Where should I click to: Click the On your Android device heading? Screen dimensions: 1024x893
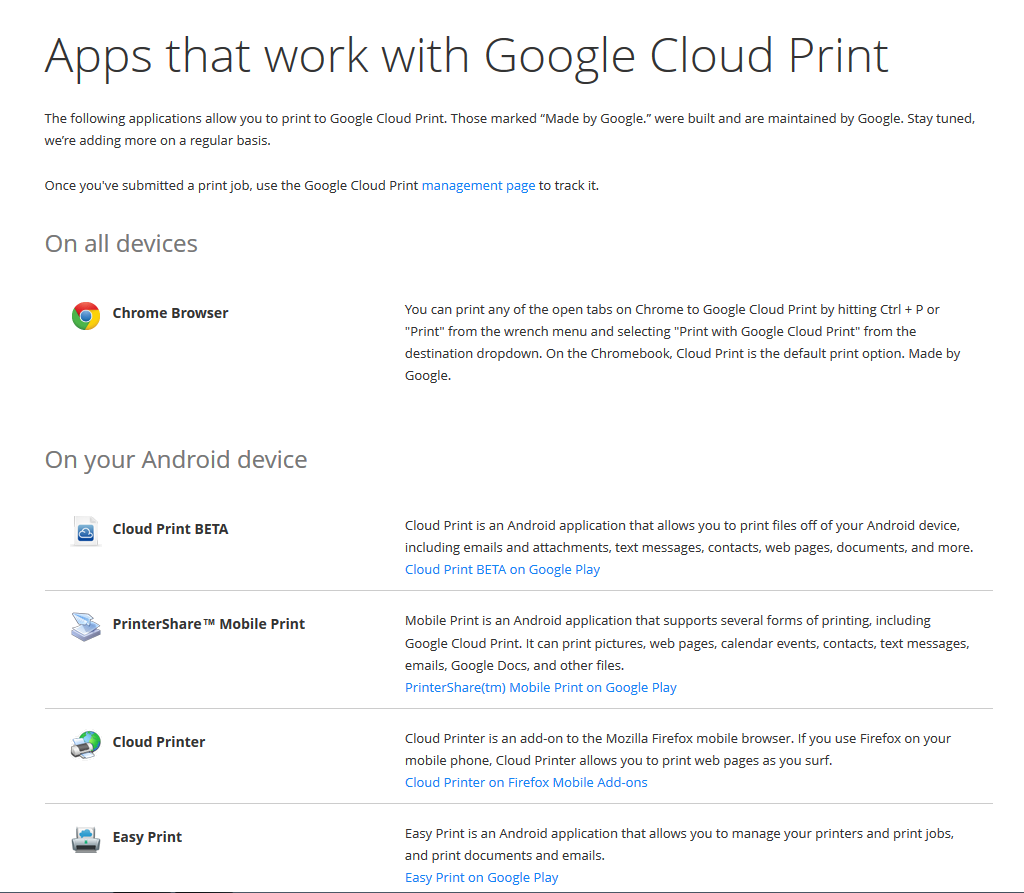click(x=176, y=459)
